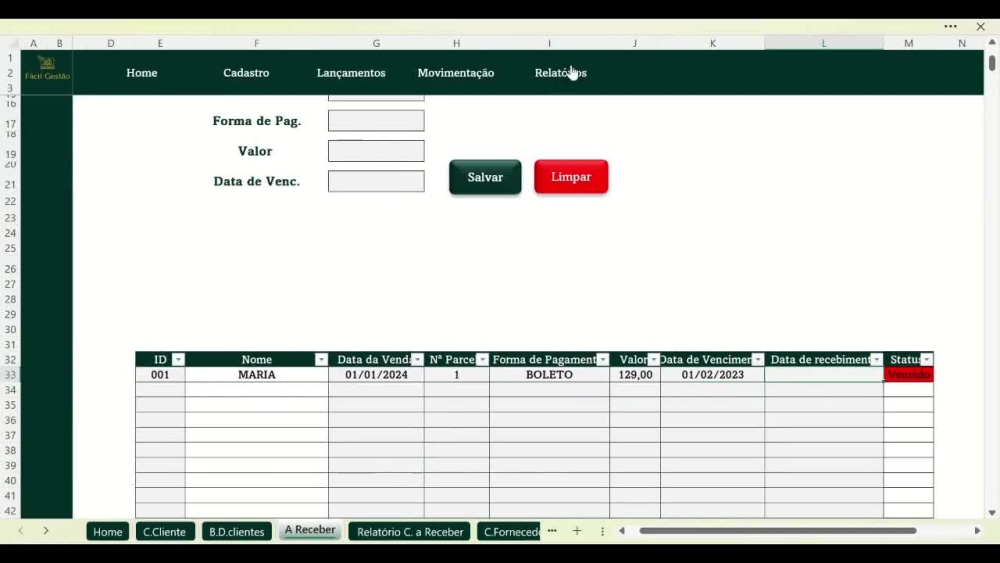Open the Lançamentos navigation menu
The width and height of the screenshot is (1000, 563).
(351, 73)
